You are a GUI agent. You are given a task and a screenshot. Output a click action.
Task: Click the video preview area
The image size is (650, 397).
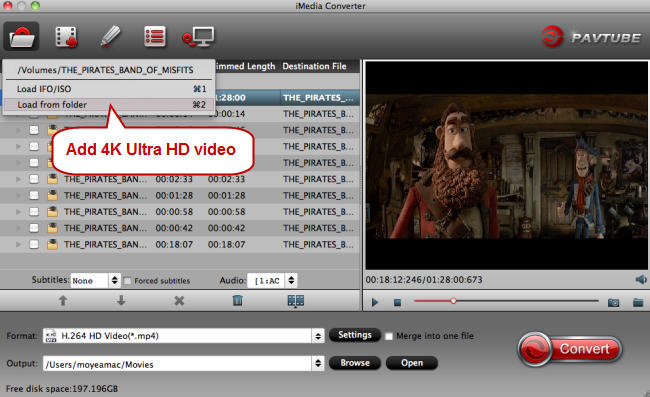coord(507,166)
